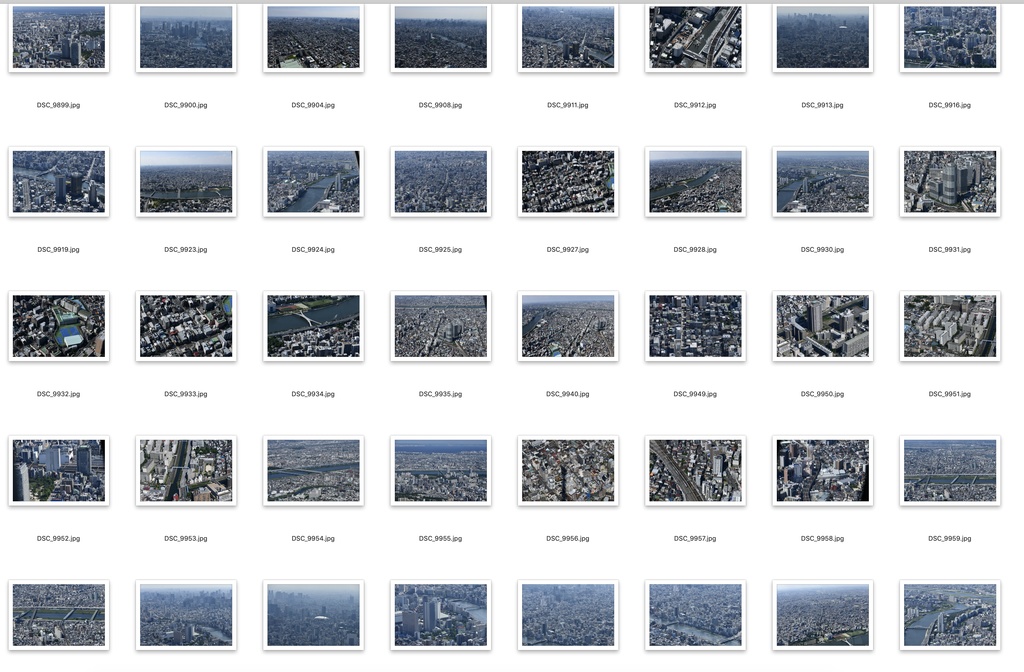Select the DSC_9928.jpg filename
This screenshot has width=1024, height=672.
click(x=696, y=249)
